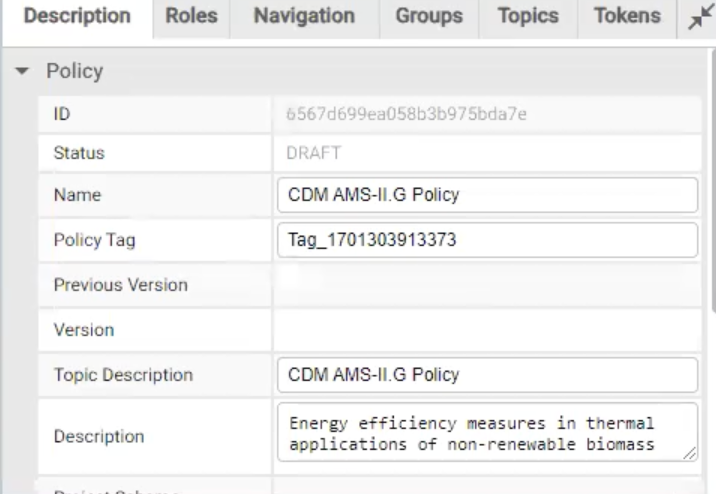Click the empty Version value cell

[x=487, y=329]
